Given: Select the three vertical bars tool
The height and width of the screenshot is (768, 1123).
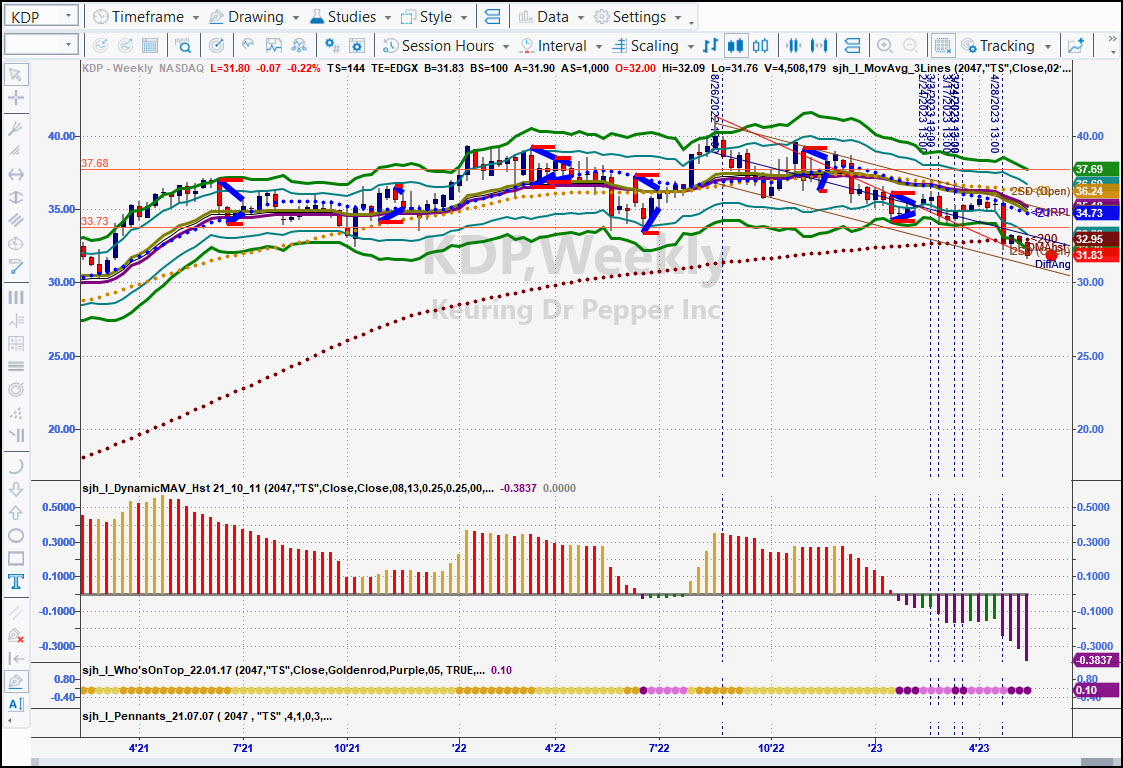Looking at the screenshot, I should (16, 297).
